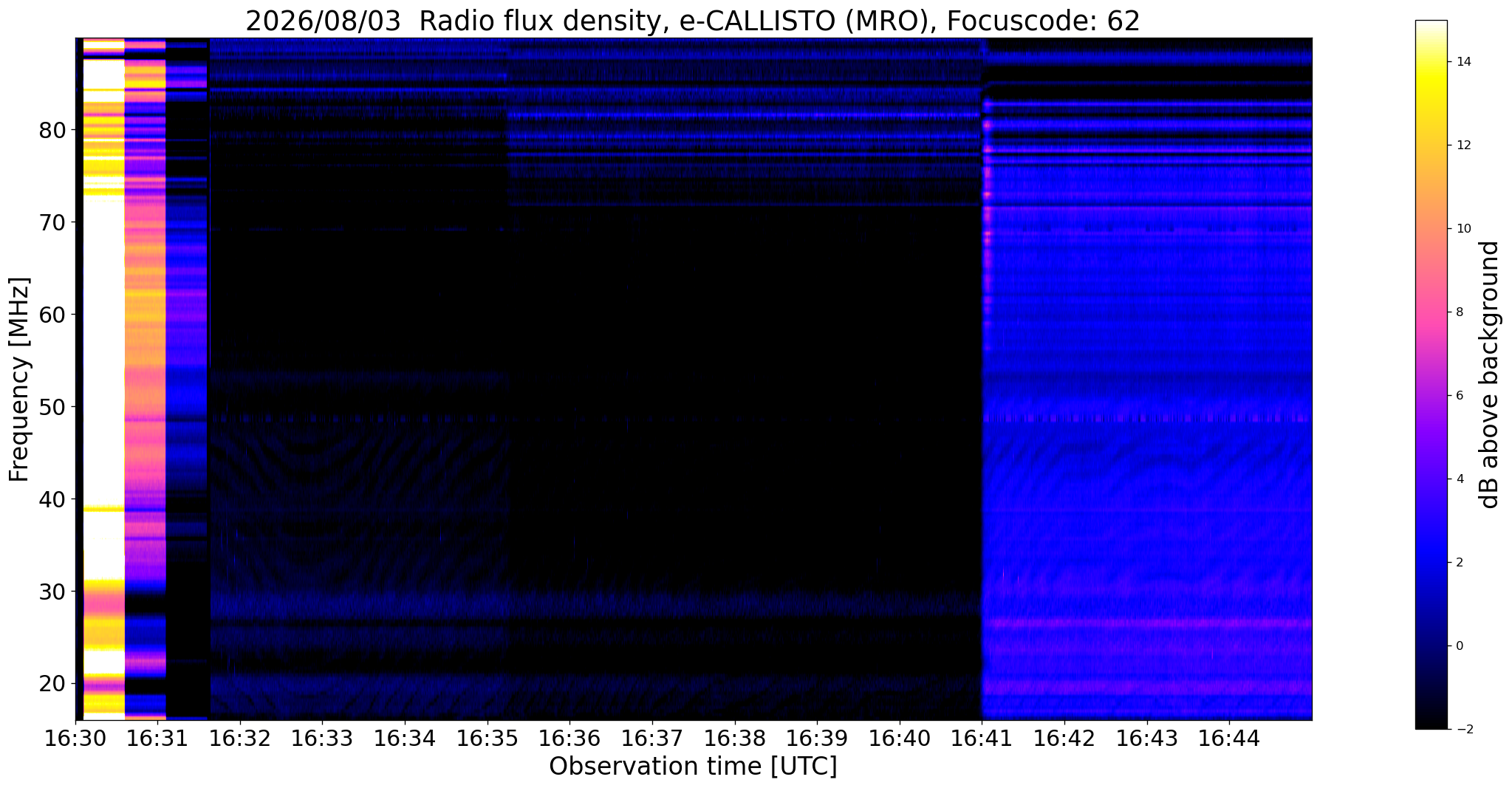Click the 16:37 time tick label
Screen dimensions: 1512x788
point(652,739)
